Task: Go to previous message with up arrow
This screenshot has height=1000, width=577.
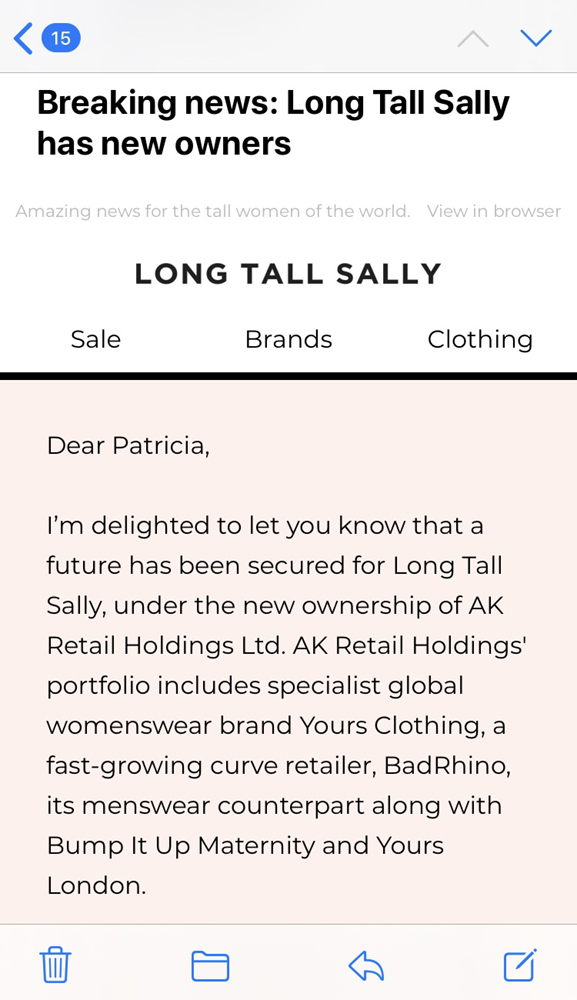Action: [x=473, y=40]
